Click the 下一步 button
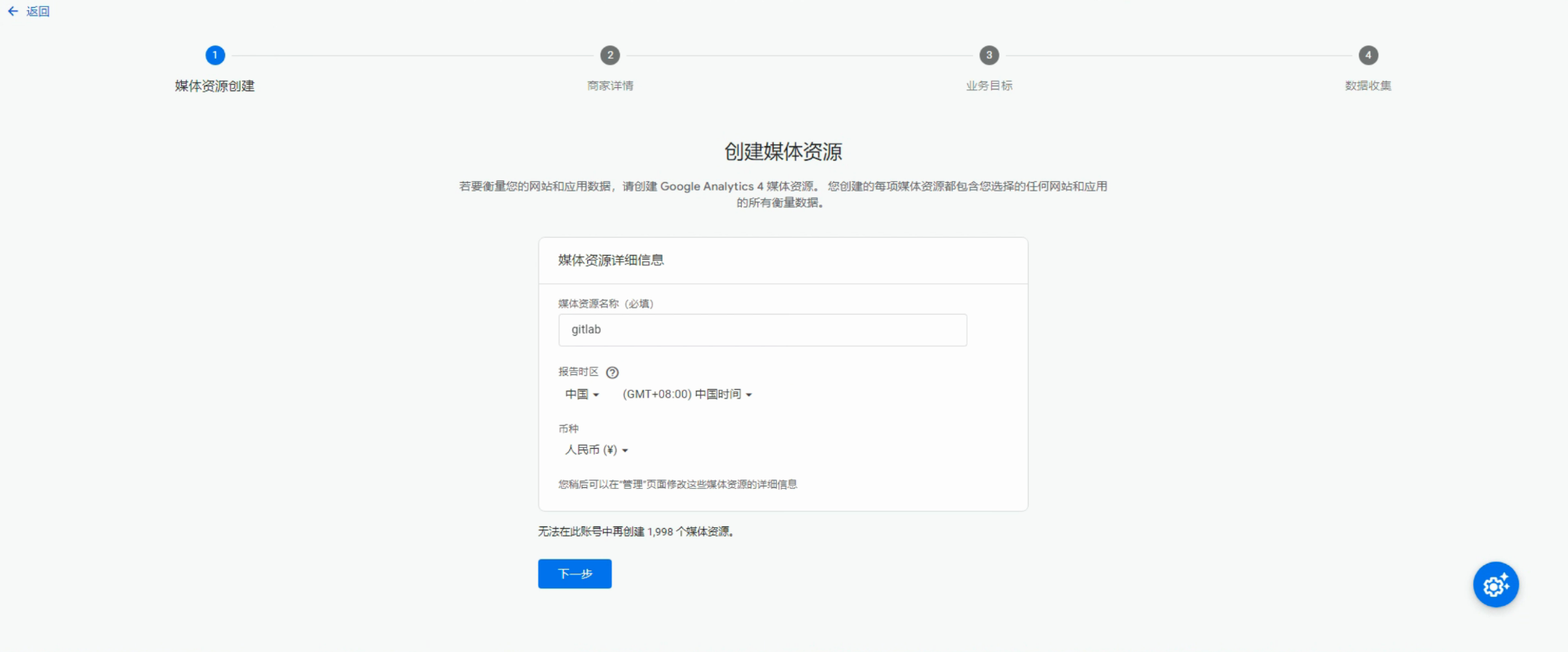Image resolution: width=1568 pixels, height=652 pixels. point(575,574)
